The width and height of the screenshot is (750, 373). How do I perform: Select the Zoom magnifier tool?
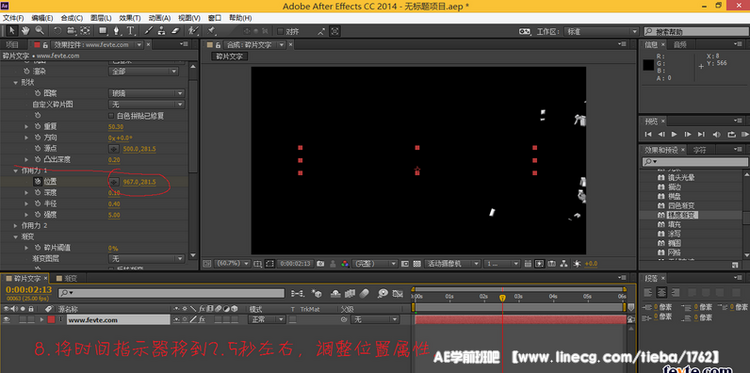coord(39,31)
